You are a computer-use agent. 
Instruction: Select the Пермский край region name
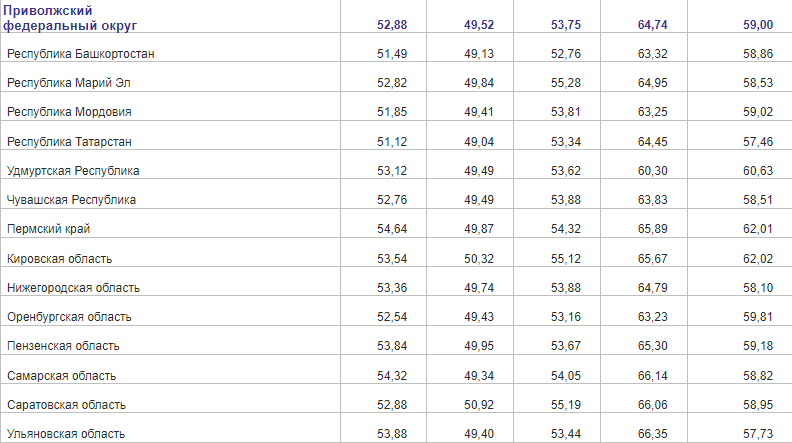pyautogui.click(x=49, y=229)
